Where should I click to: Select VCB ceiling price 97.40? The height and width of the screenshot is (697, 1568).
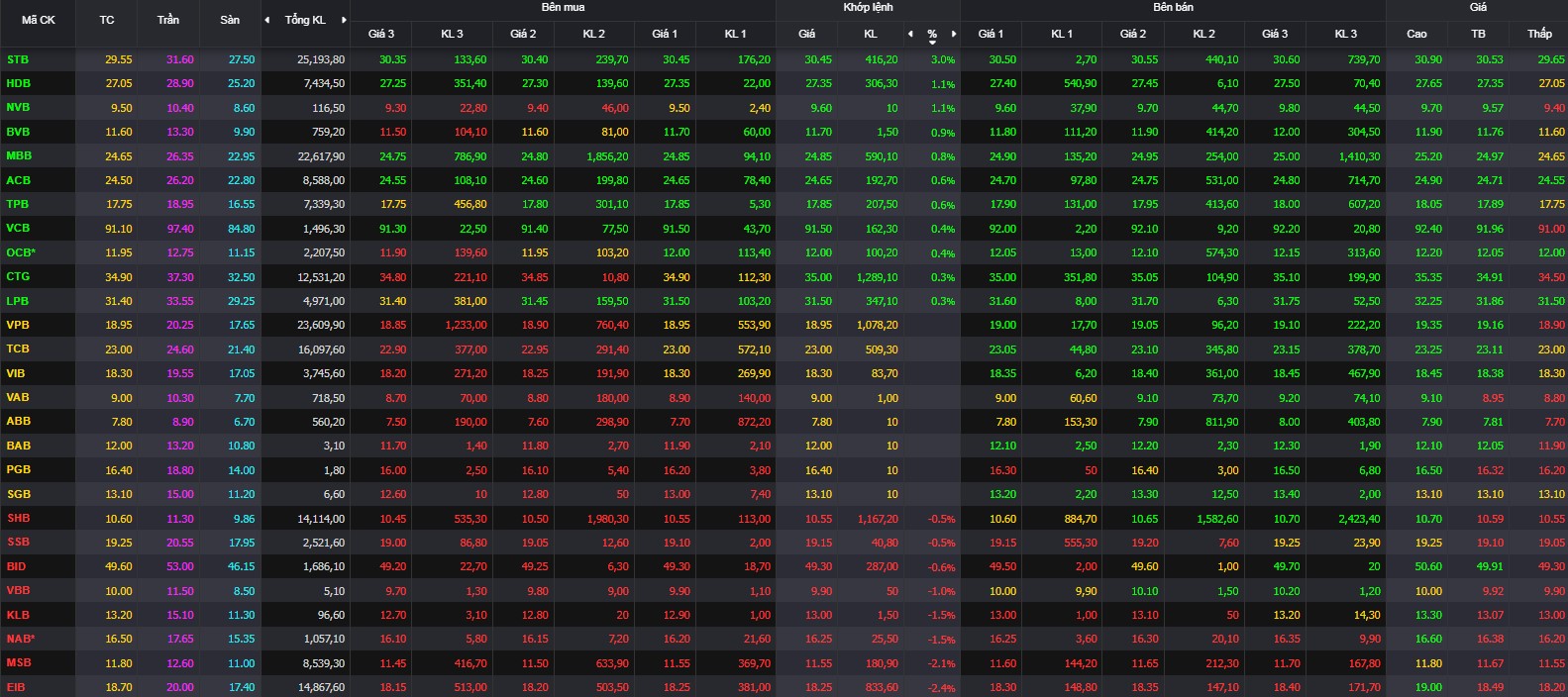(180, 229)
